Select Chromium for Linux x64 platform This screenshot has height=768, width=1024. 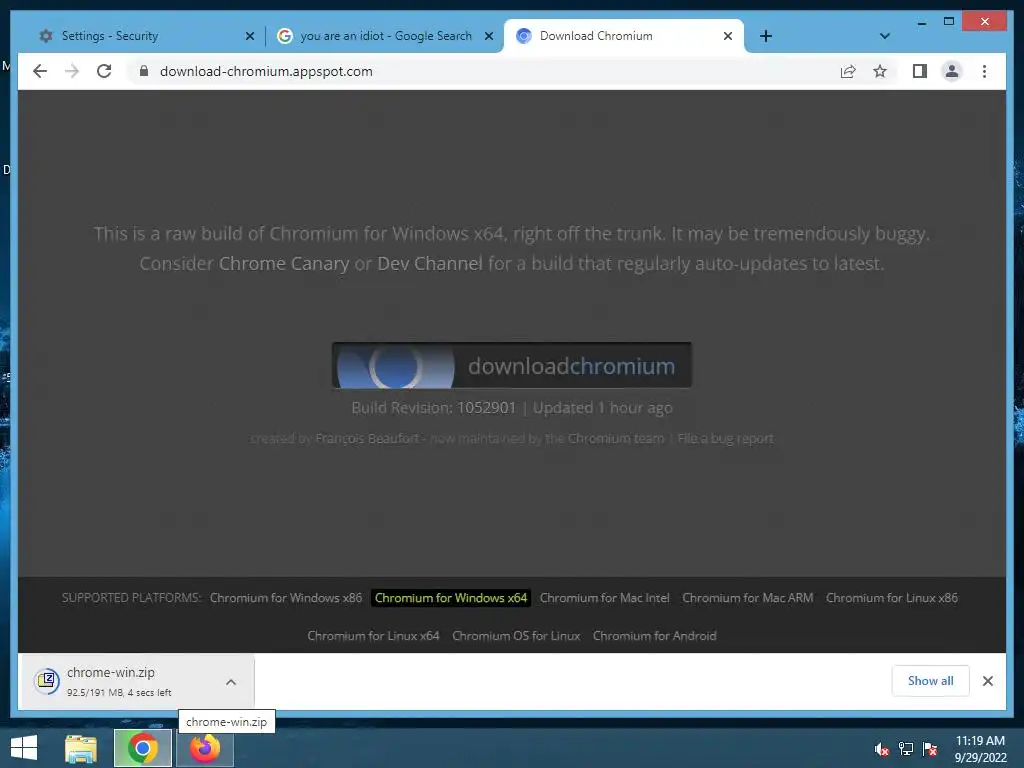point(373,635)
